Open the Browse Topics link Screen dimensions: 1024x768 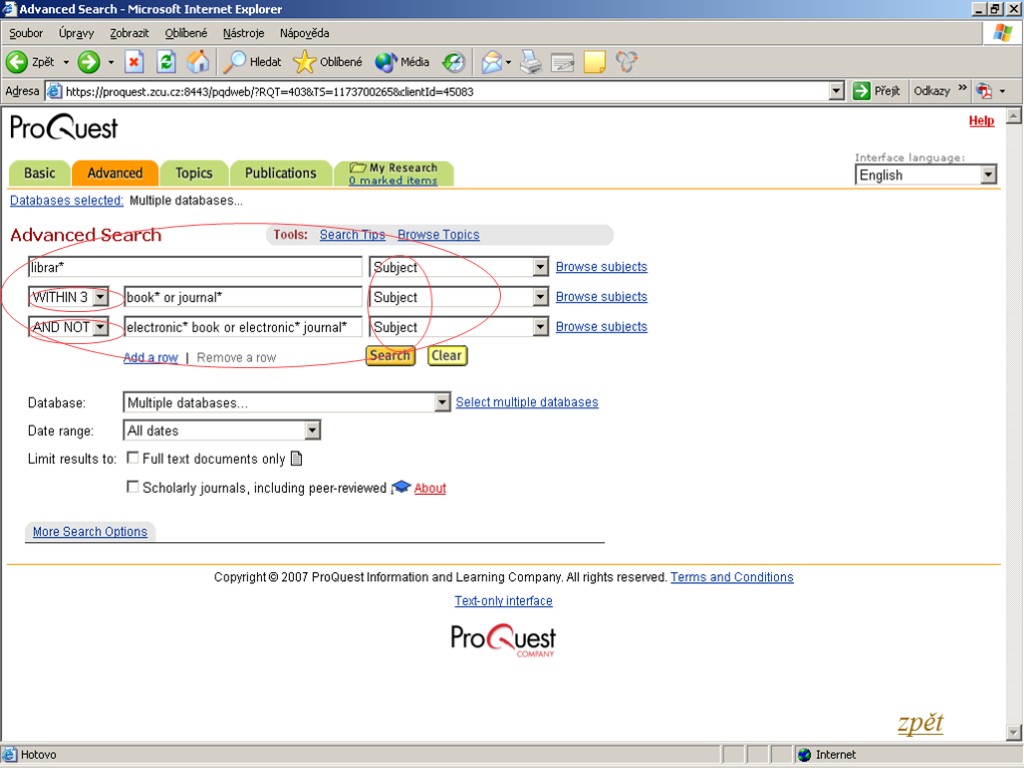click(x=438, y=235)
